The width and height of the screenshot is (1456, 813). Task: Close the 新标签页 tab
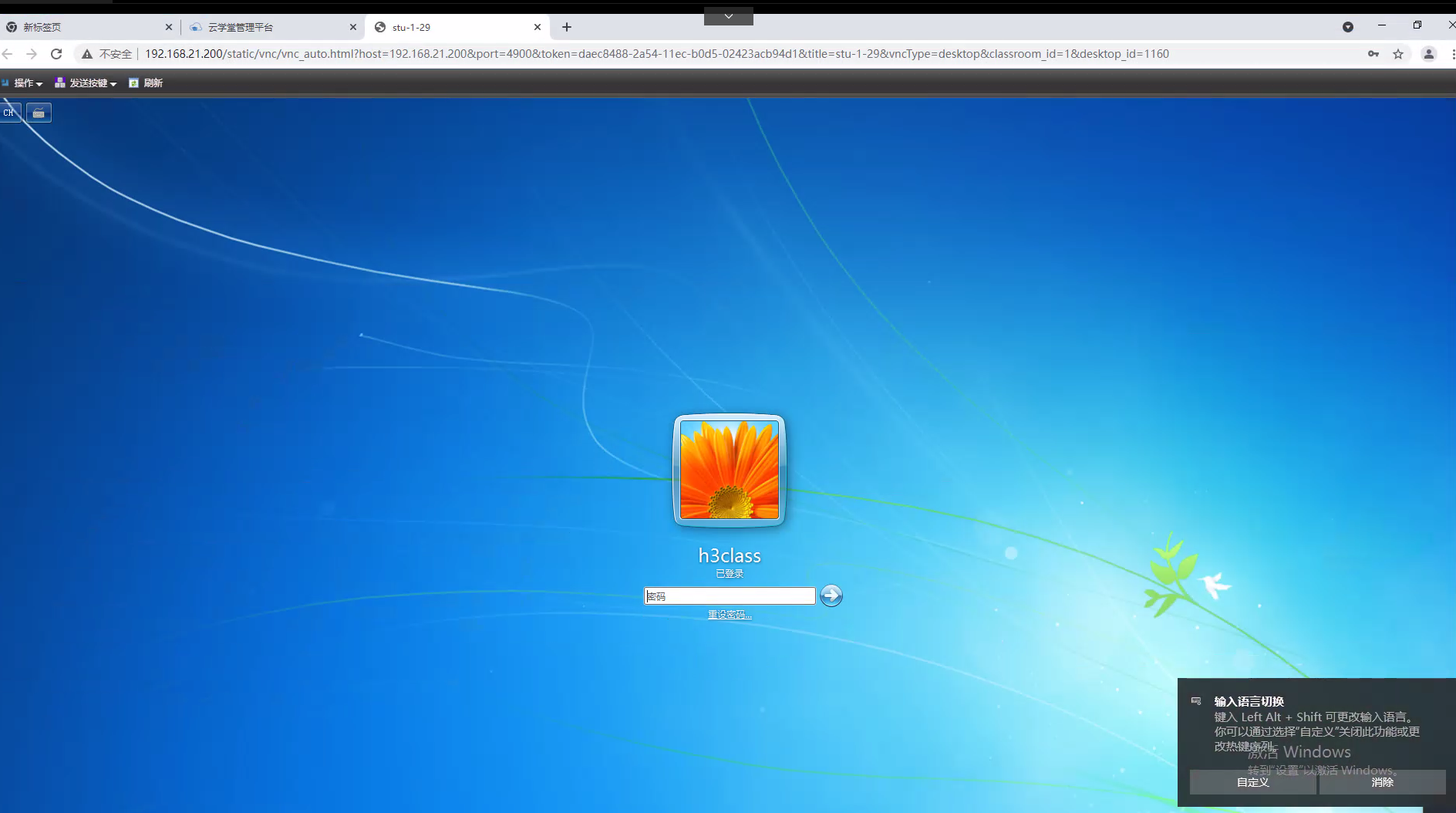(169, 27)
